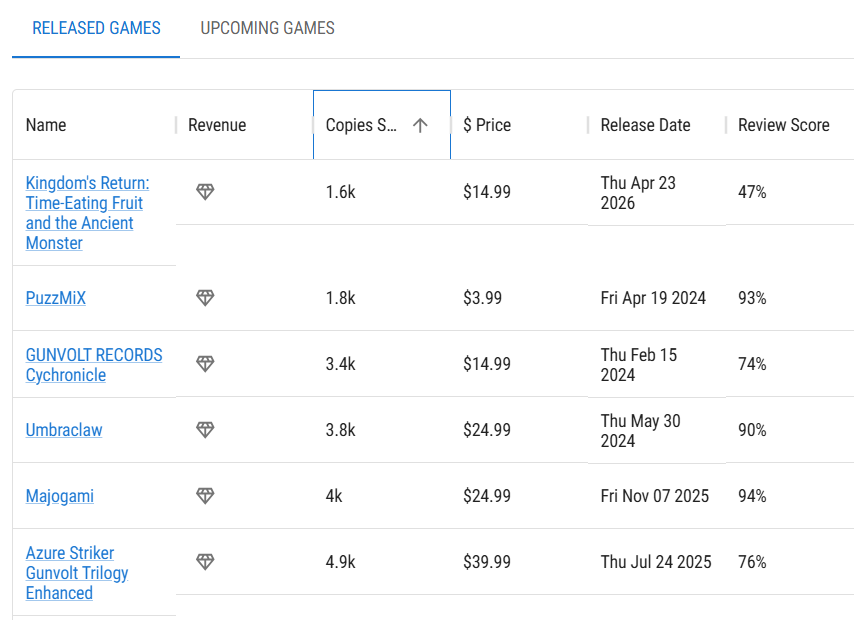Viewport: 854px width, 620px height.
Task: Open the GUNVOLT RECORDS Cychronicle link
Action: point(94,365)
